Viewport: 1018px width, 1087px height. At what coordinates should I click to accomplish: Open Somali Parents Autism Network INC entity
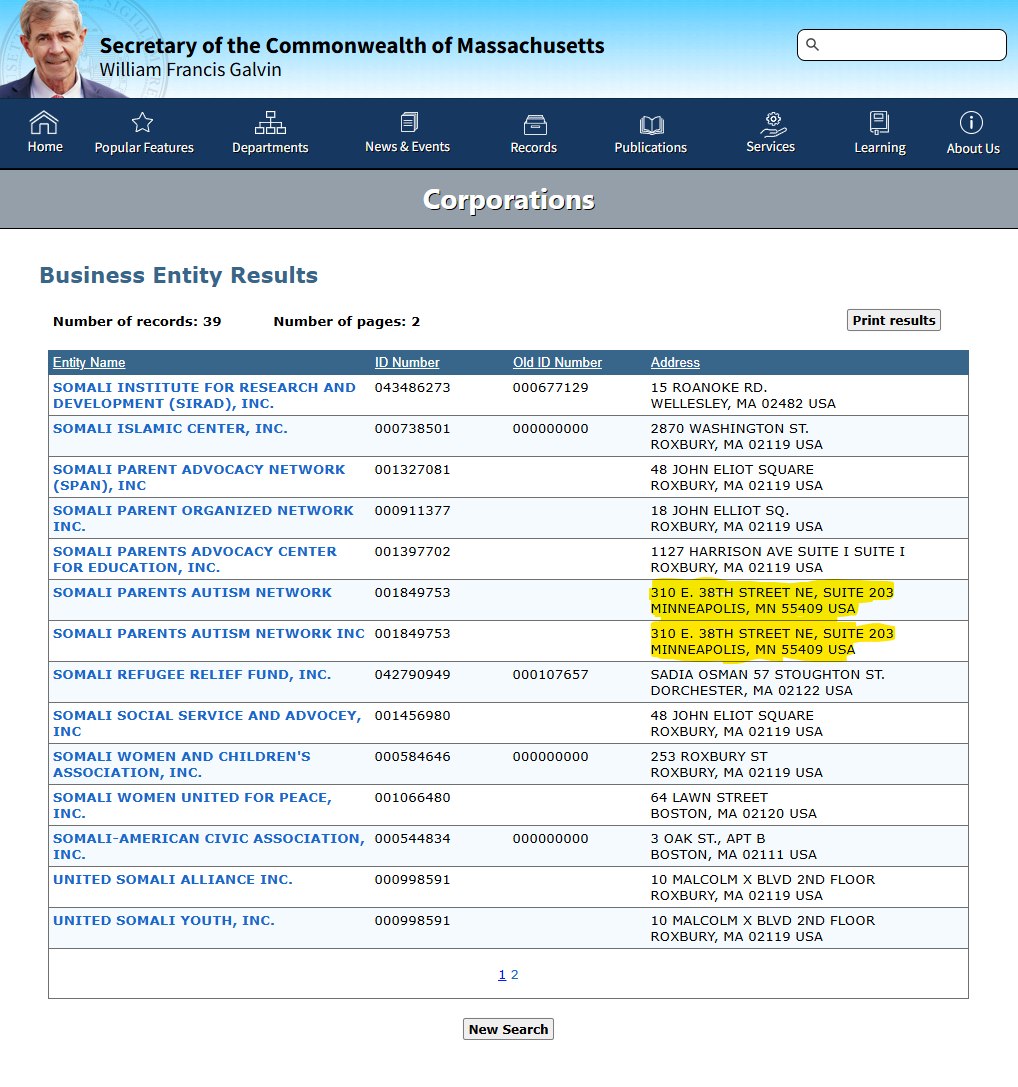point(209,634)
